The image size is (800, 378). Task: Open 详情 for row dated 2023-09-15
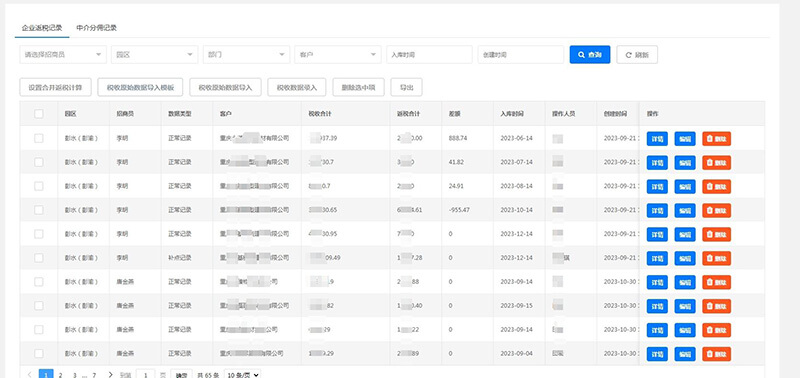[x=657, y=307]
